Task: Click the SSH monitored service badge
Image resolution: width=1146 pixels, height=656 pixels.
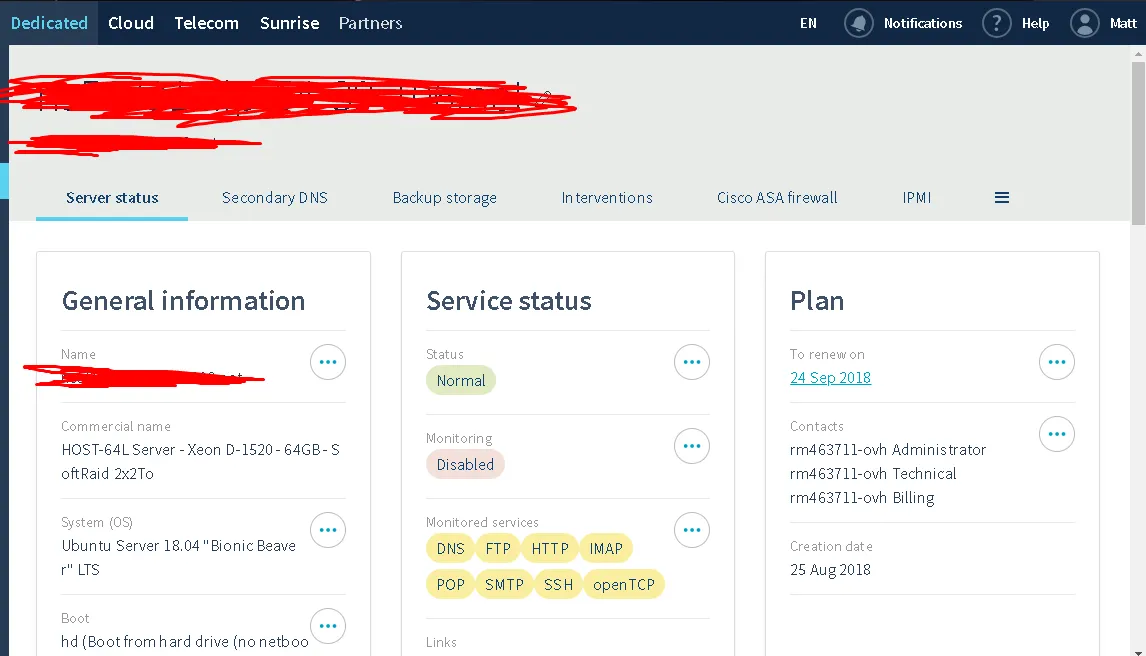Action: [x=558, y=584]
